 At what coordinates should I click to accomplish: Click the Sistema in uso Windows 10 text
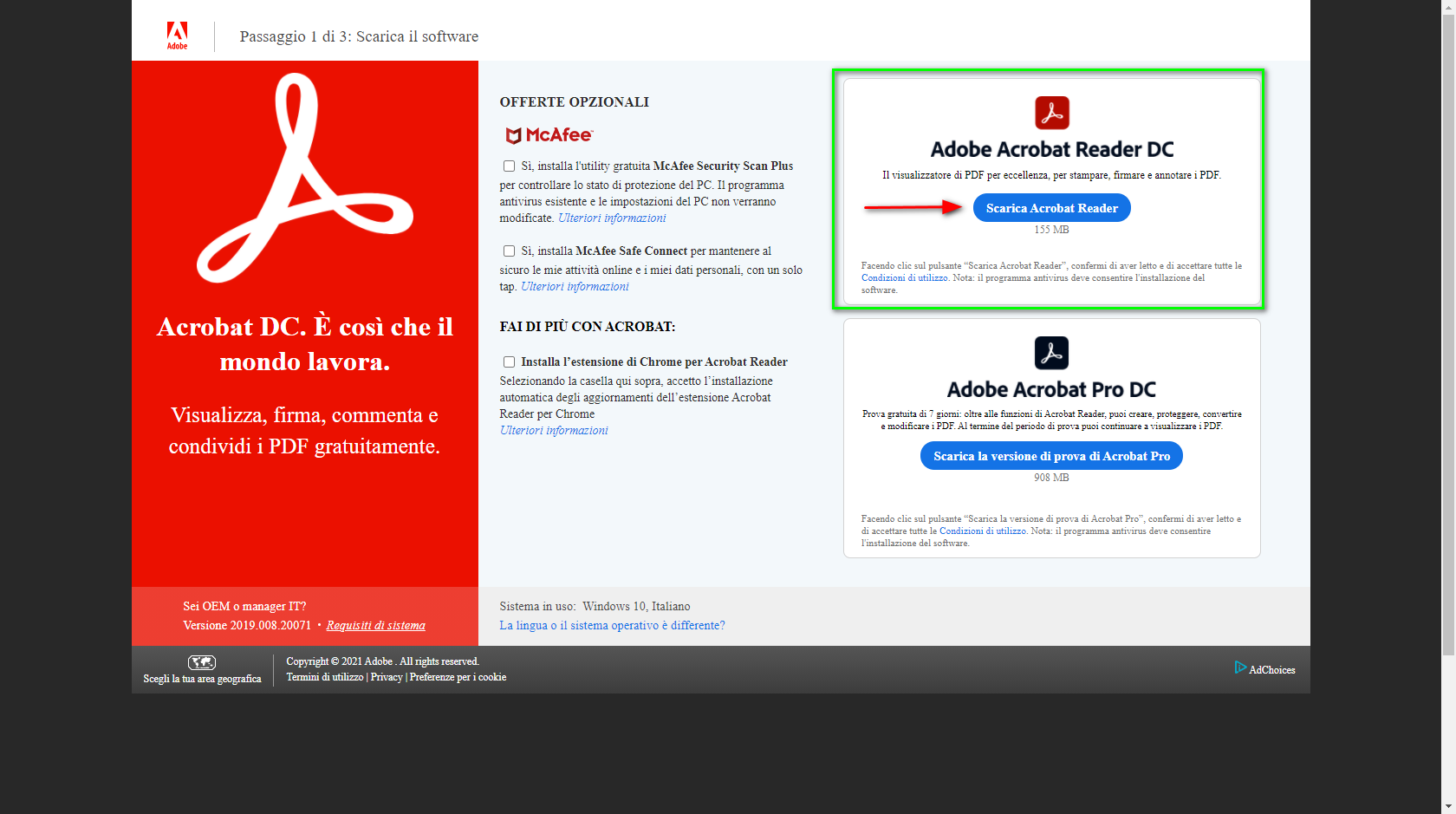click(x=595, y=607)
